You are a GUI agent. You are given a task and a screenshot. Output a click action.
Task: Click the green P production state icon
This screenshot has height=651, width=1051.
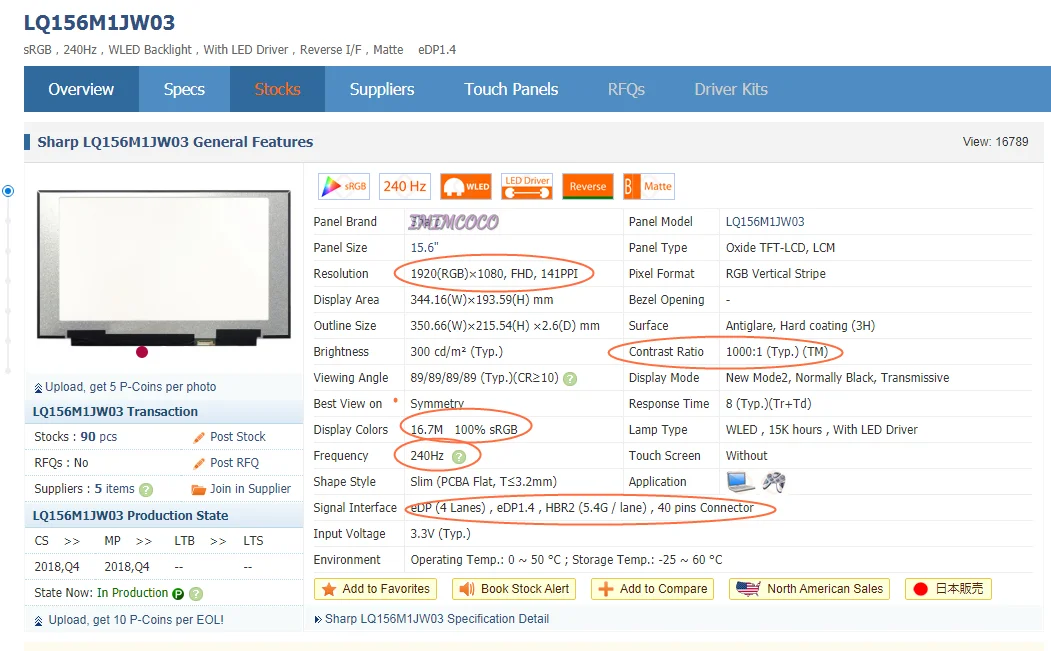(178, 594)
